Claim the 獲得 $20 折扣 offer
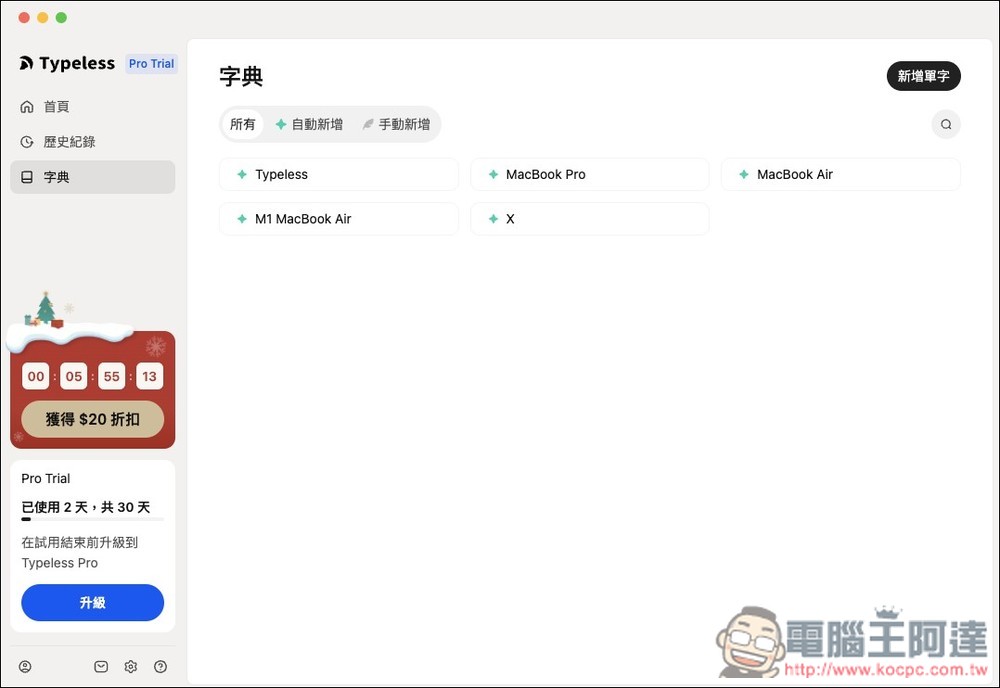 92,419
